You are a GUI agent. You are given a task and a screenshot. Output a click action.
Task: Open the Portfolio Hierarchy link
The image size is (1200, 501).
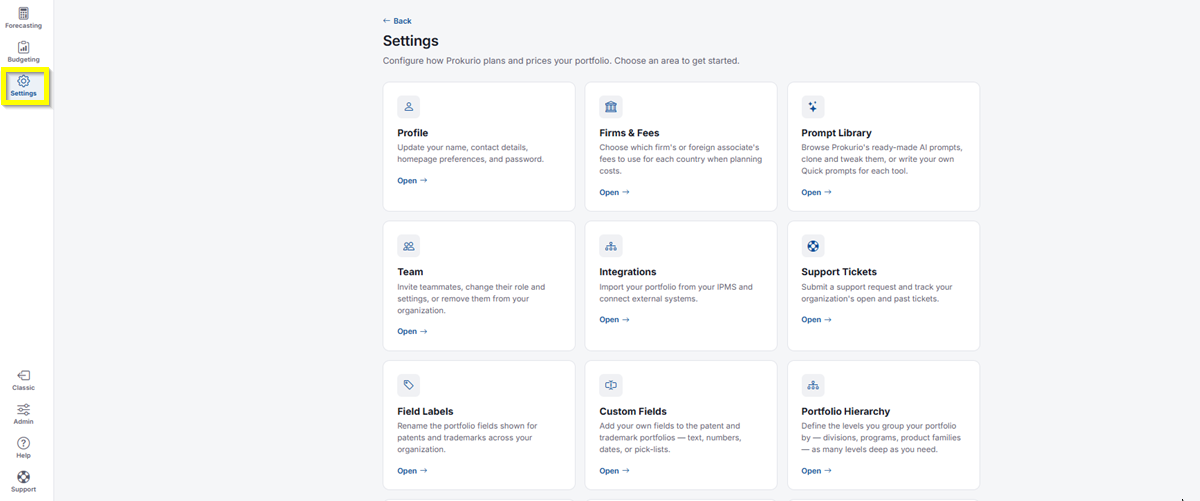pos(817,471)
